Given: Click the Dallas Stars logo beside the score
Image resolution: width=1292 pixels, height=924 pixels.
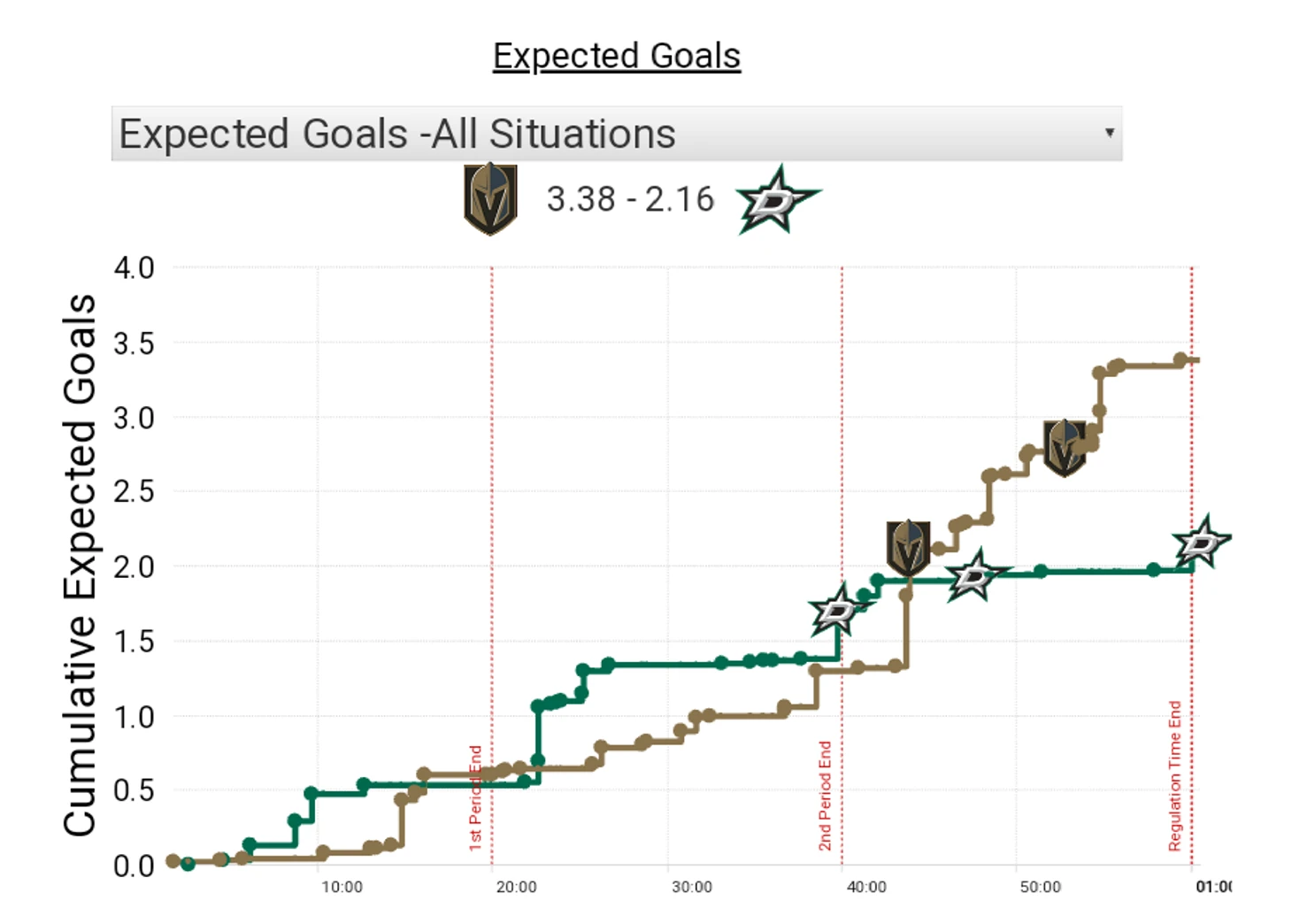Looking at the screenshot, I should (777, 201).
